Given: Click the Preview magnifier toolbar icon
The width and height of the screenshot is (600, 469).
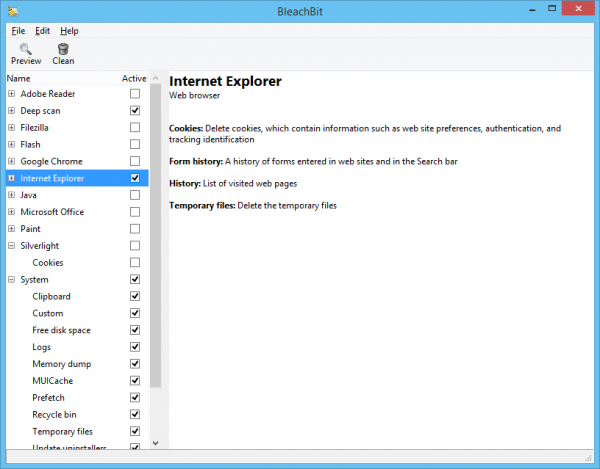Looking at the screenshot, I should [x=26, y=49].
